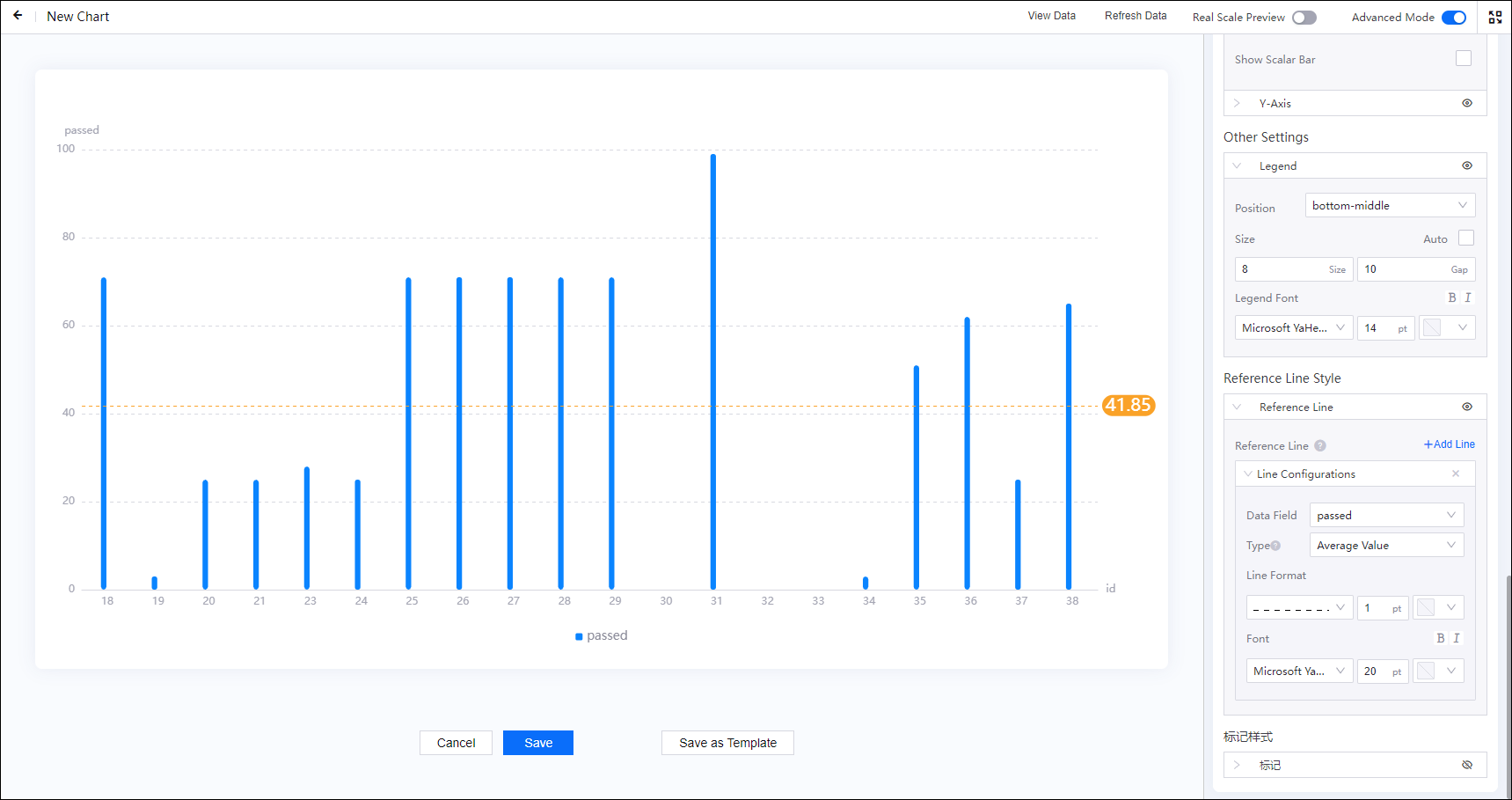
Task: Click the Add Line link
Action: [1449, 444]
